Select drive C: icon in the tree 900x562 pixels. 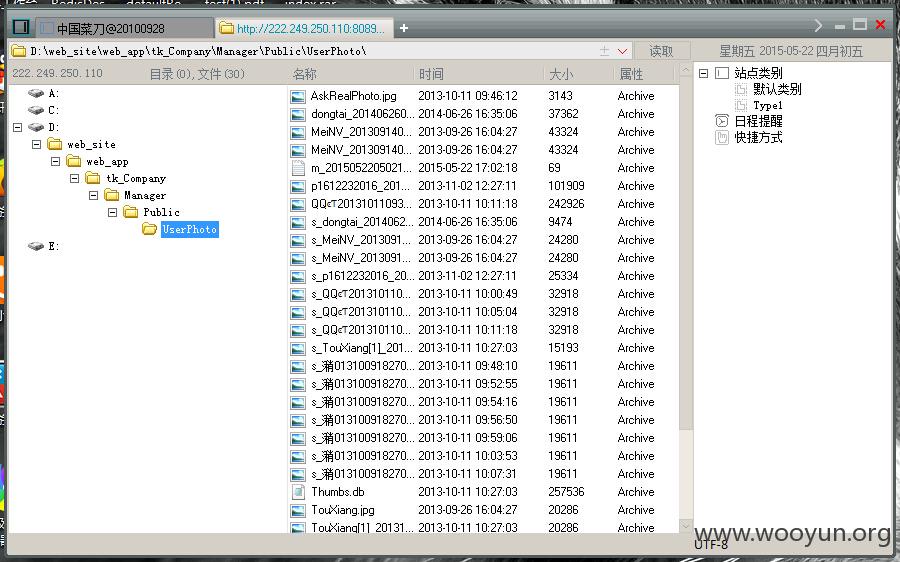click(36, 110)
